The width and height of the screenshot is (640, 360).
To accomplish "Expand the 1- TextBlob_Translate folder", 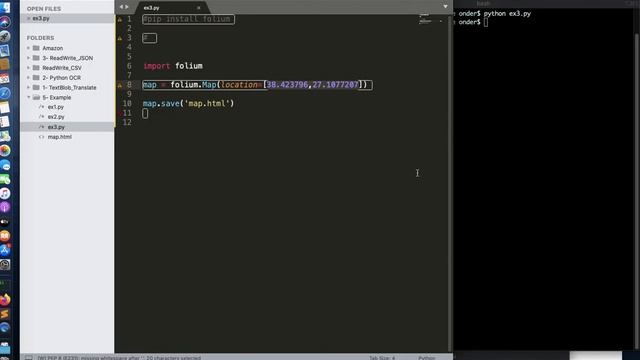I will [x=29, y=87].
